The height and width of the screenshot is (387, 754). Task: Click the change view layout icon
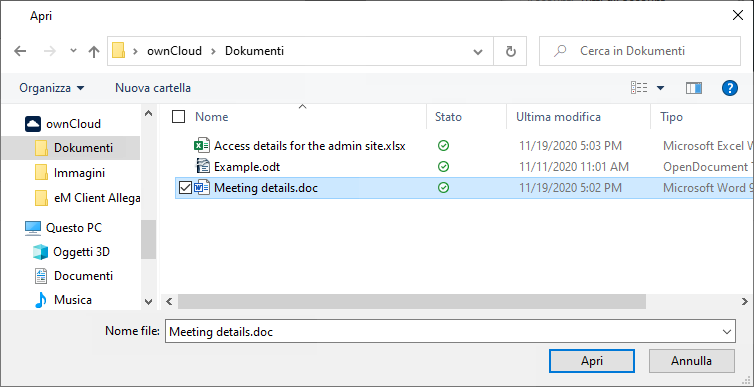click(639, 88)
